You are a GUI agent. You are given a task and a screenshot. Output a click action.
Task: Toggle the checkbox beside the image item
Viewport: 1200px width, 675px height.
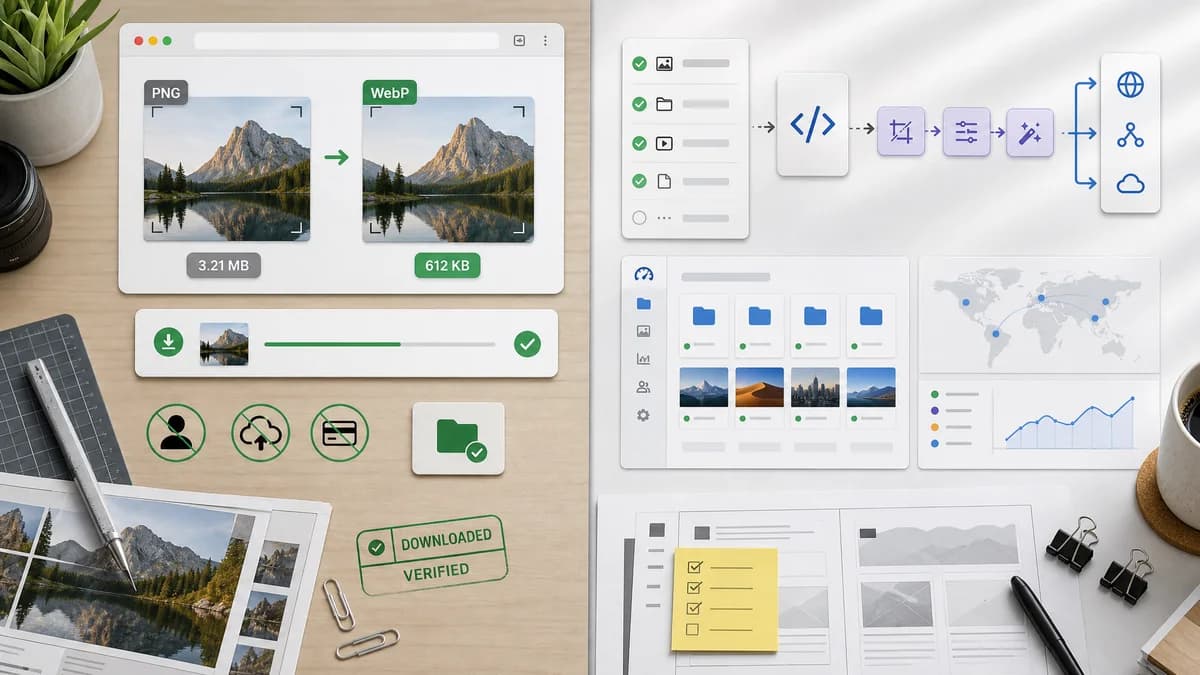[639, 64]
